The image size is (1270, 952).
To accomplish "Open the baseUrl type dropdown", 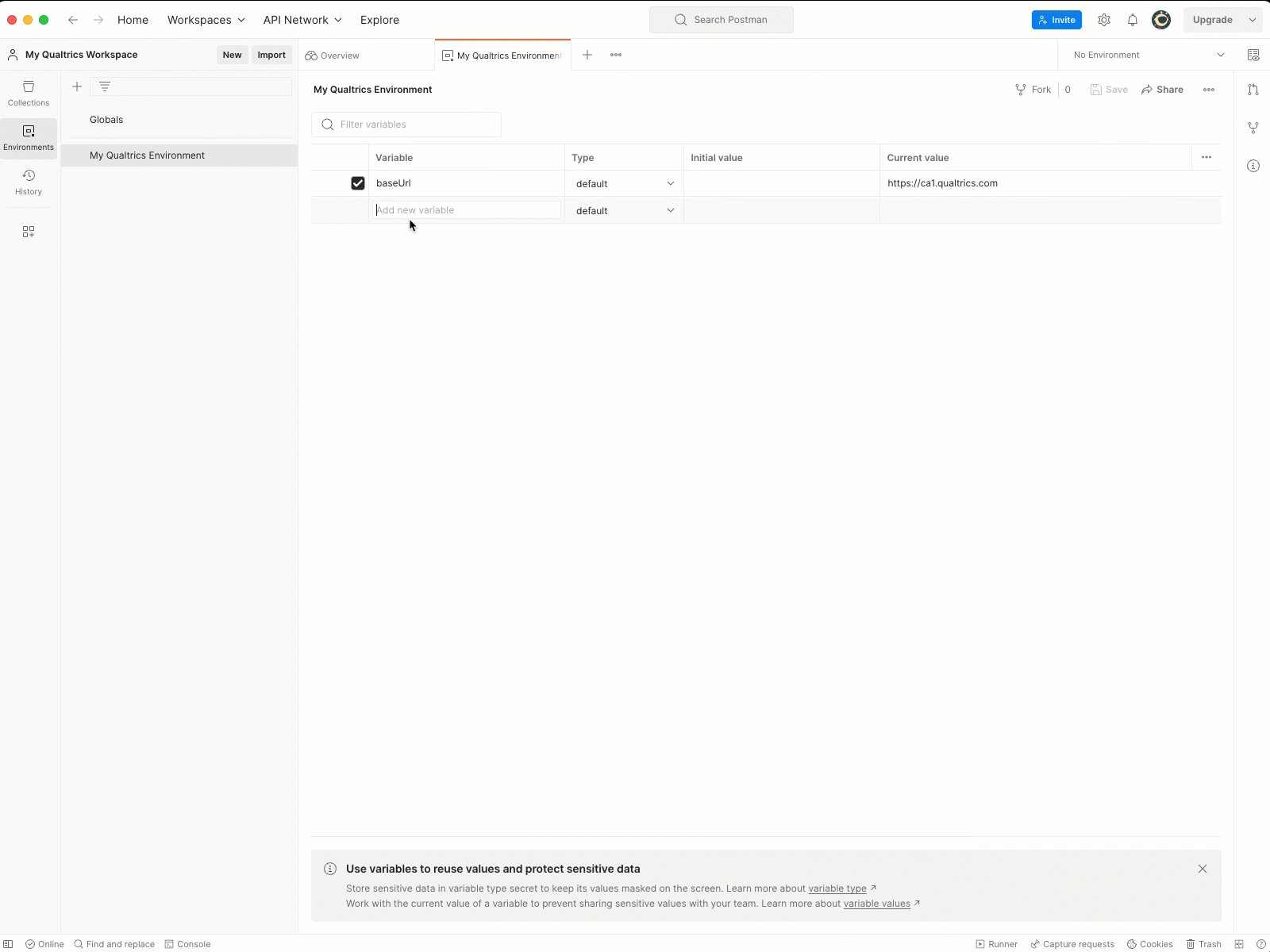I will [x=625, y=183].
